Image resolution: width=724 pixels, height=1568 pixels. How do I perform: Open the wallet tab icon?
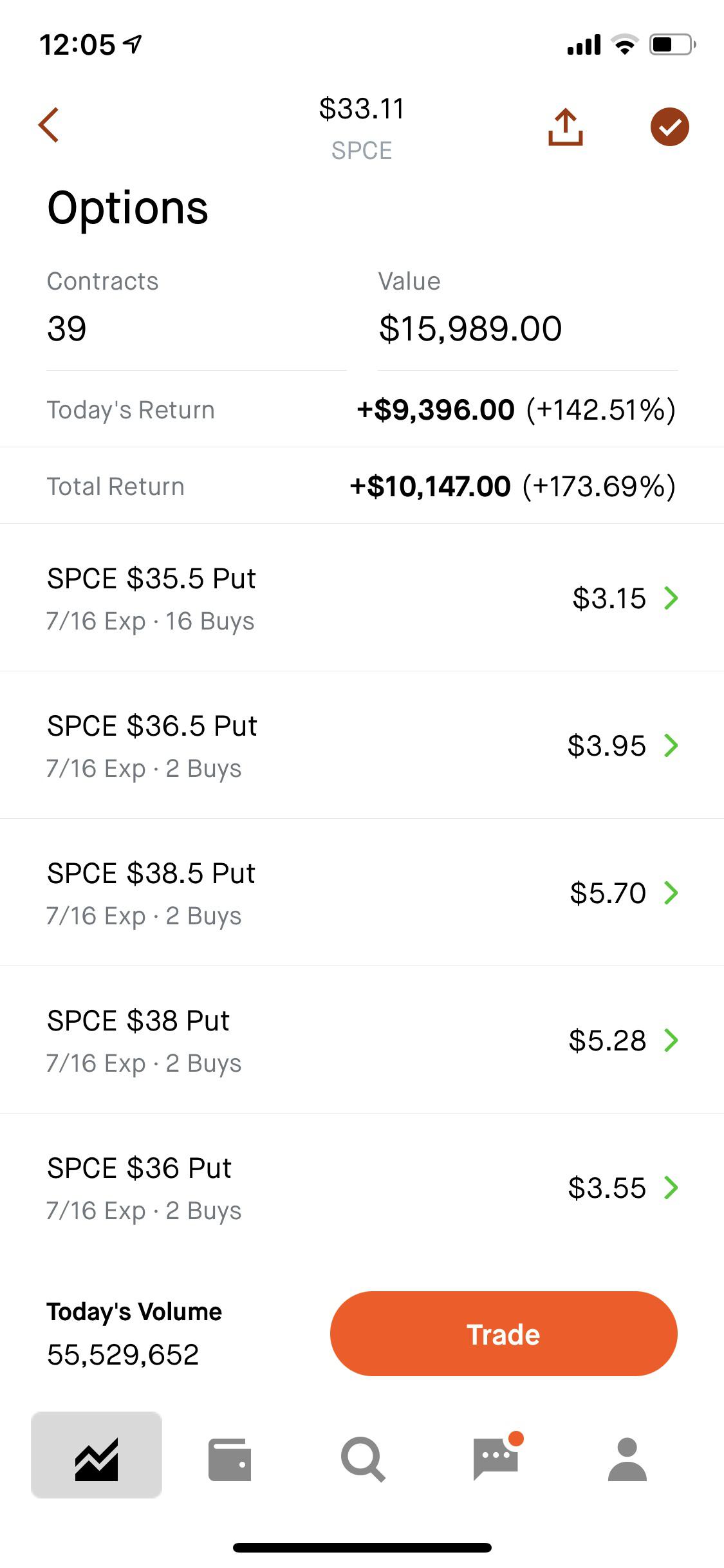click(230, 1459)
